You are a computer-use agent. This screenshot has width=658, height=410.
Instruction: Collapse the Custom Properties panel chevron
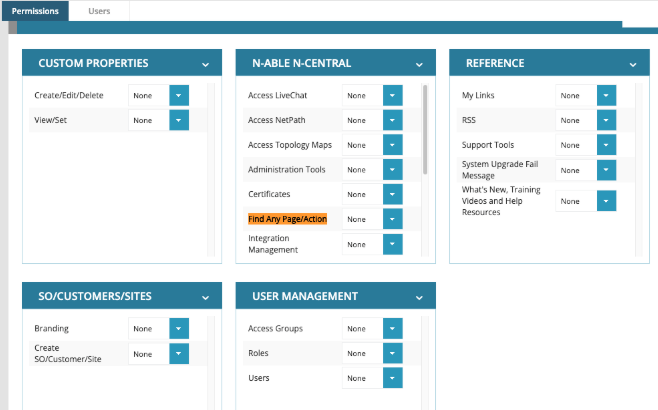(x=205, y=64)
